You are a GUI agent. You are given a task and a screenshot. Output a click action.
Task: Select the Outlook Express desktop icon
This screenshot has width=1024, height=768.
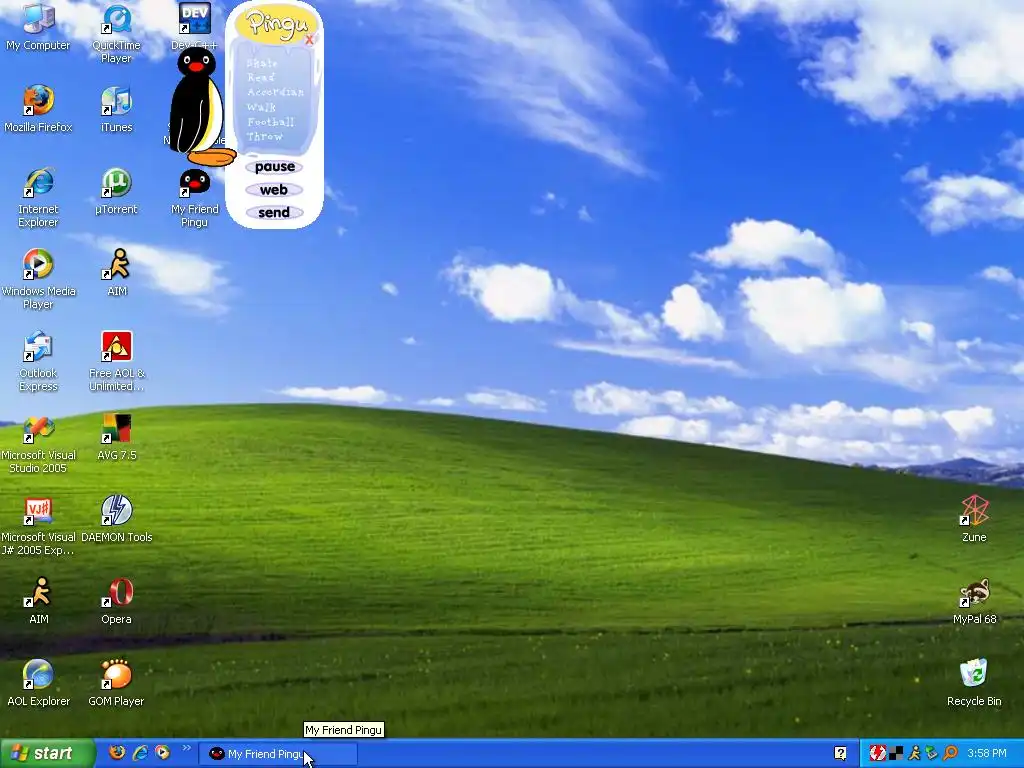click(x=38, y=361)
